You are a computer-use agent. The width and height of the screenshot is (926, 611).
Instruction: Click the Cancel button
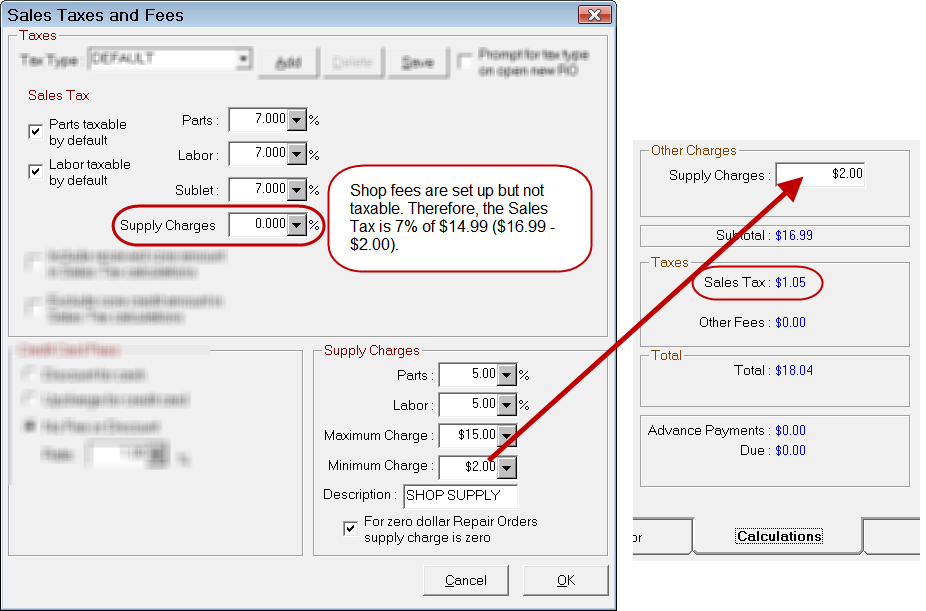point(465,580)
